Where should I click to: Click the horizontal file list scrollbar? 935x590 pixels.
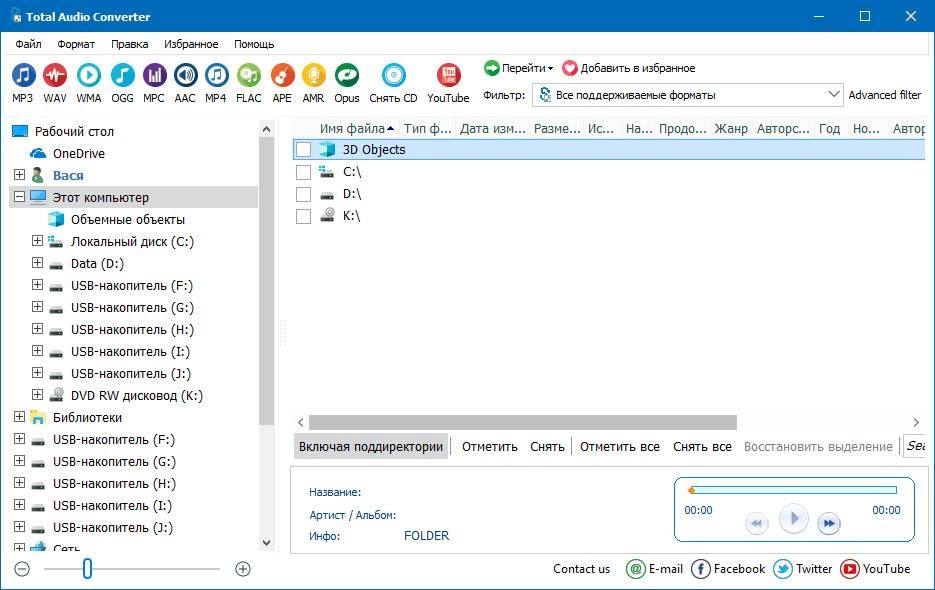pos(522,422)
